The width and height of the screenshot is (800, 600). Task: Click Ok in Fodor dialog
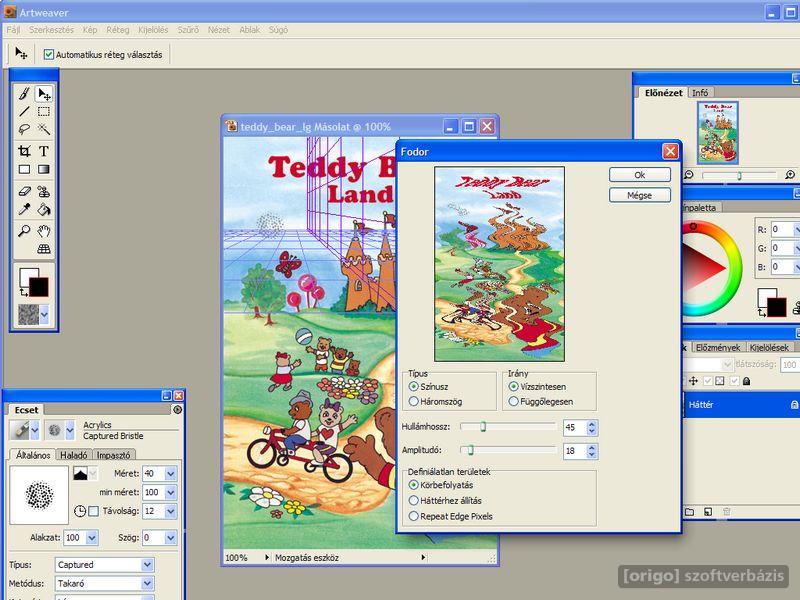tap(640, 174)
